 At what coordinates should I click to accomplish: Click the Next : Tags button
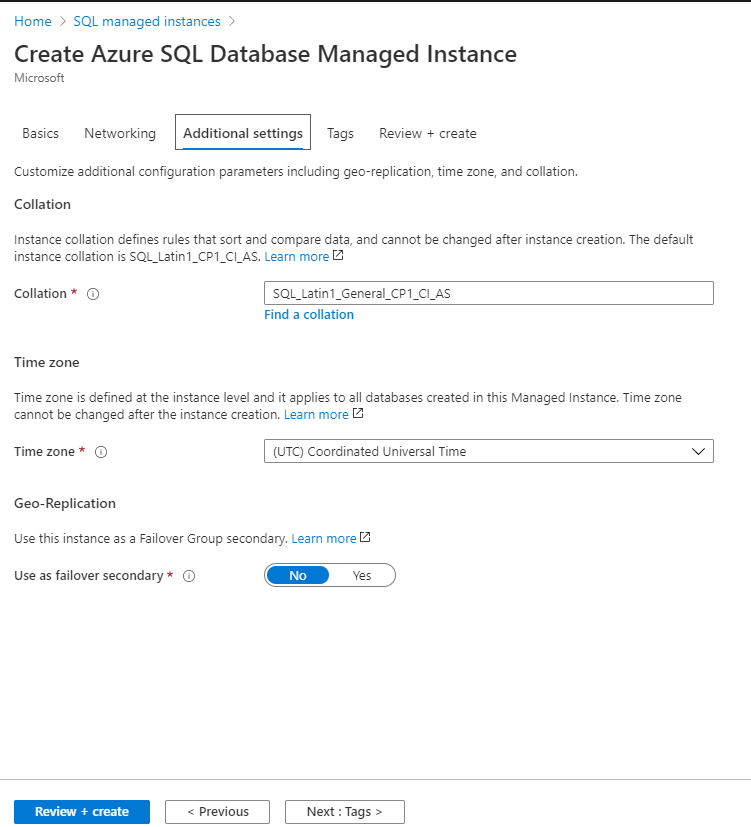pos(344,811)
